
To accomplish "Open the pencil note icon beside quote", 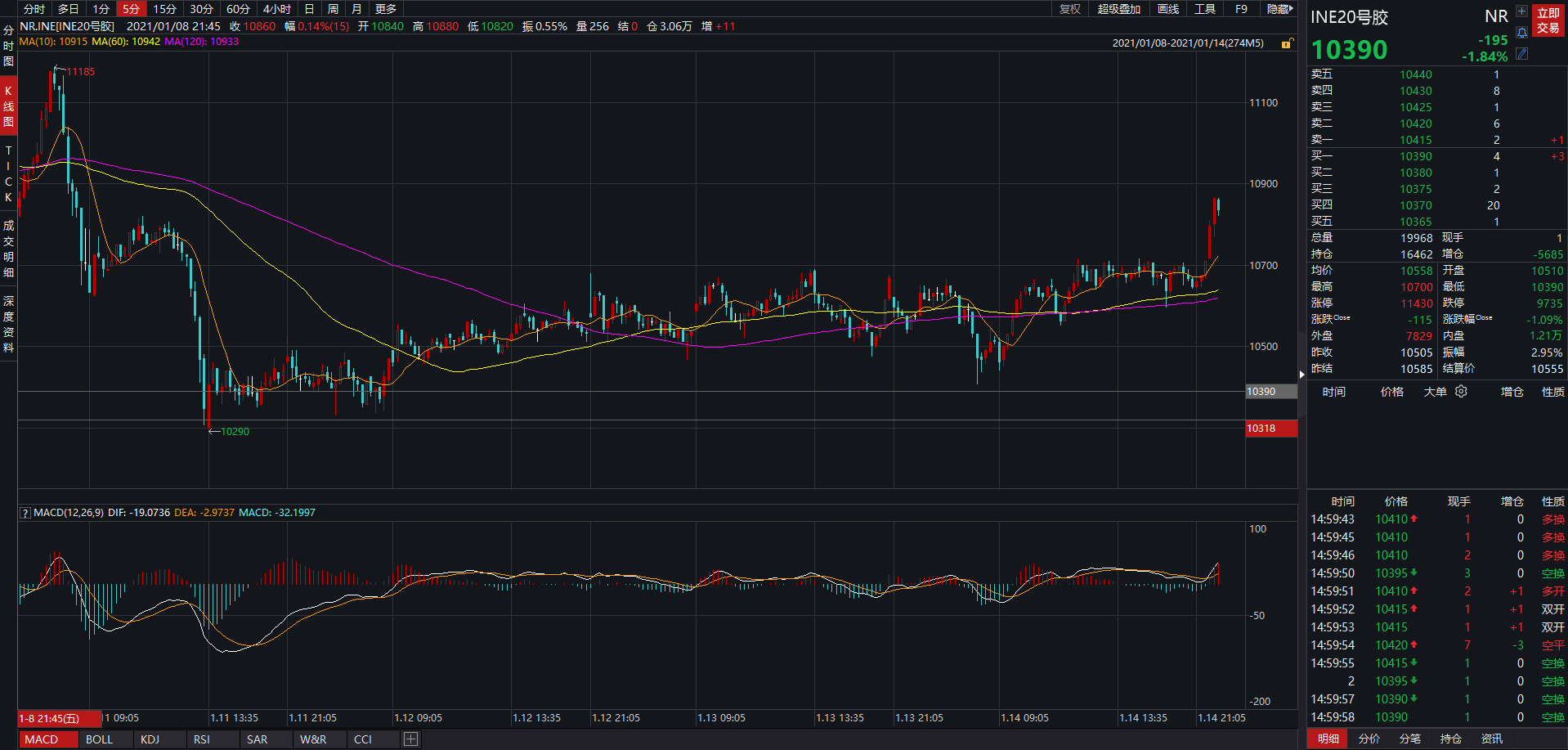I will (x=1521, y=53).
